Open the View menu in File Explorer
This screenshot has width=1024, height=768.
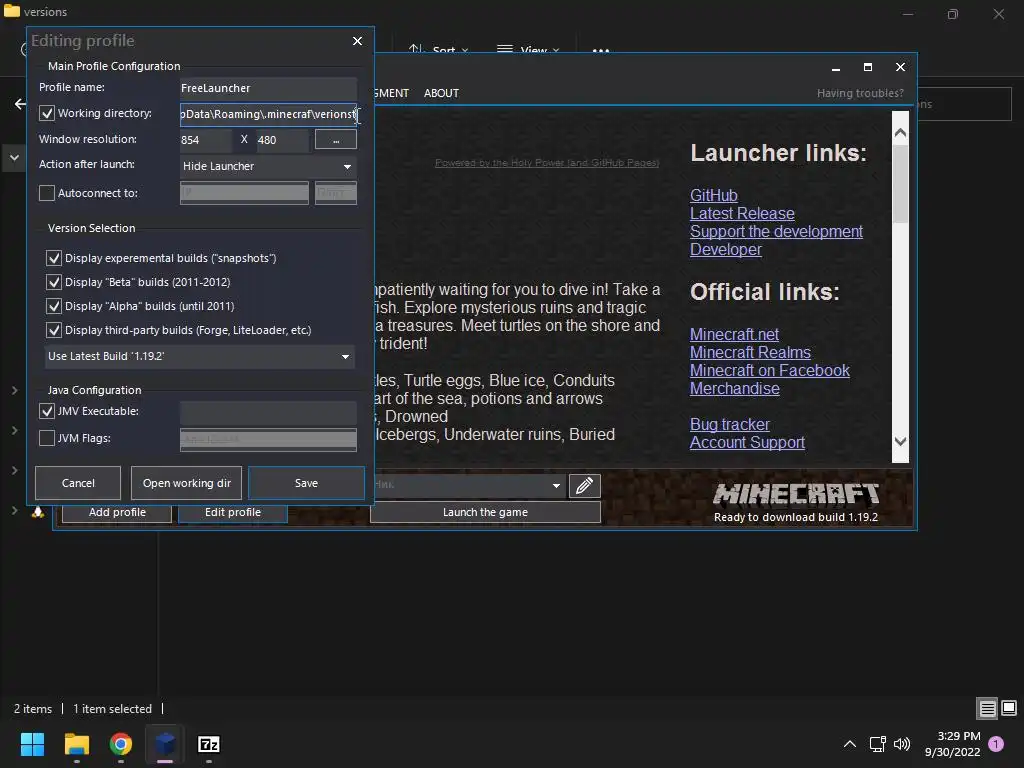click(x=528, y=50)
